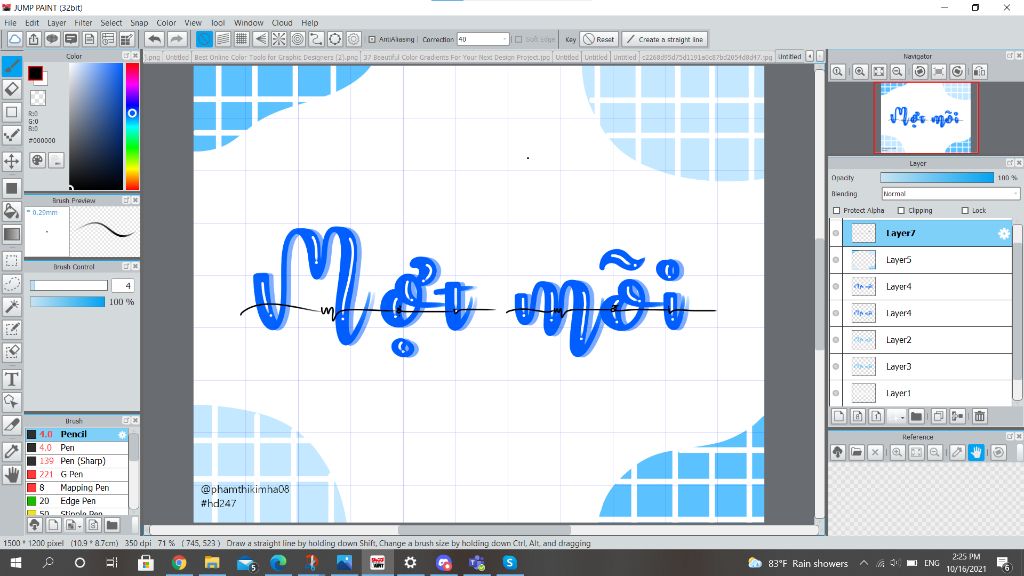
Task: Open the add special layer dropdown
Action: (897, 416)
